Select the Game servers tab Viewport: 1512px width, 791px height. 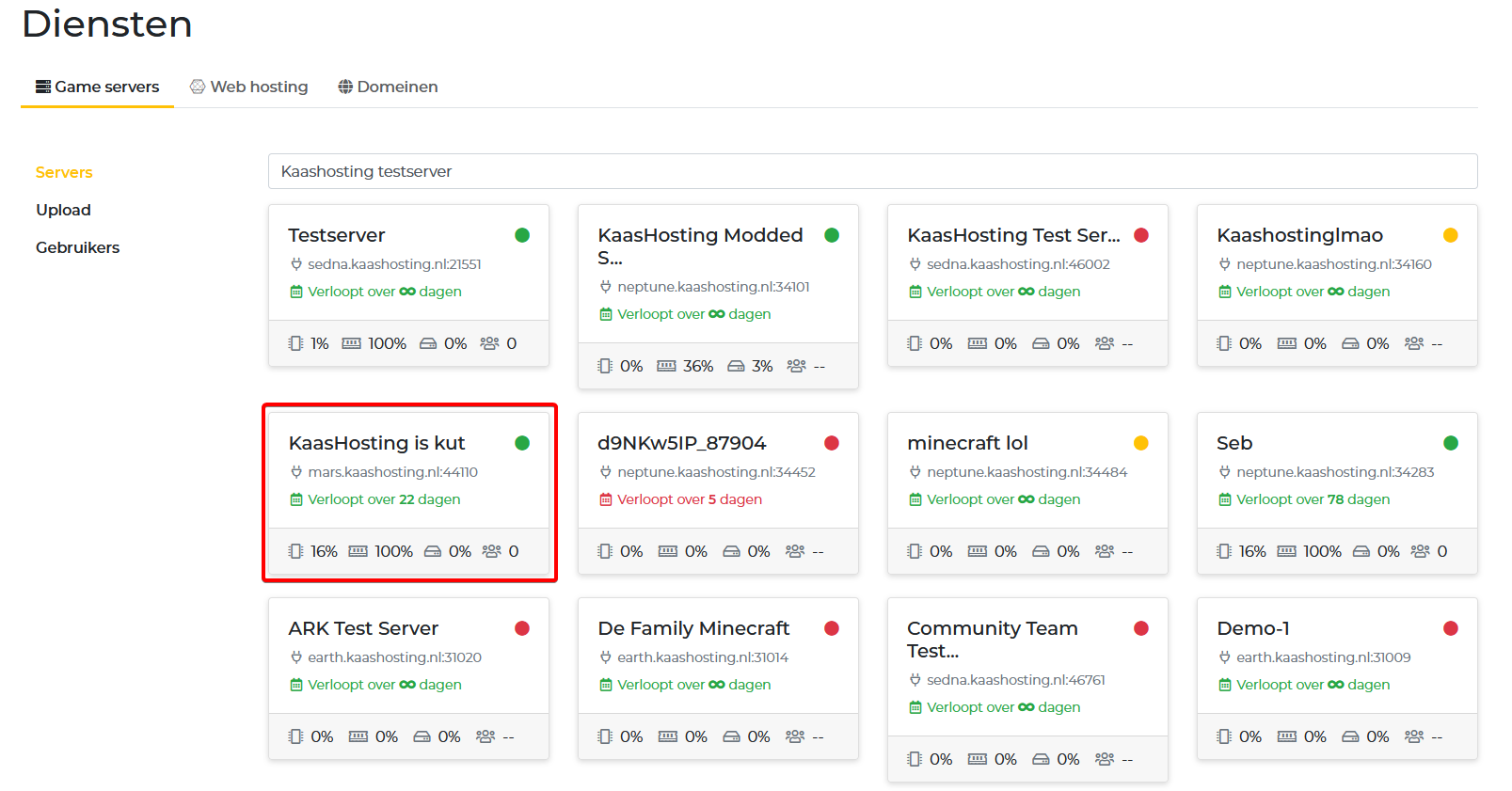[x=98, y=87]
